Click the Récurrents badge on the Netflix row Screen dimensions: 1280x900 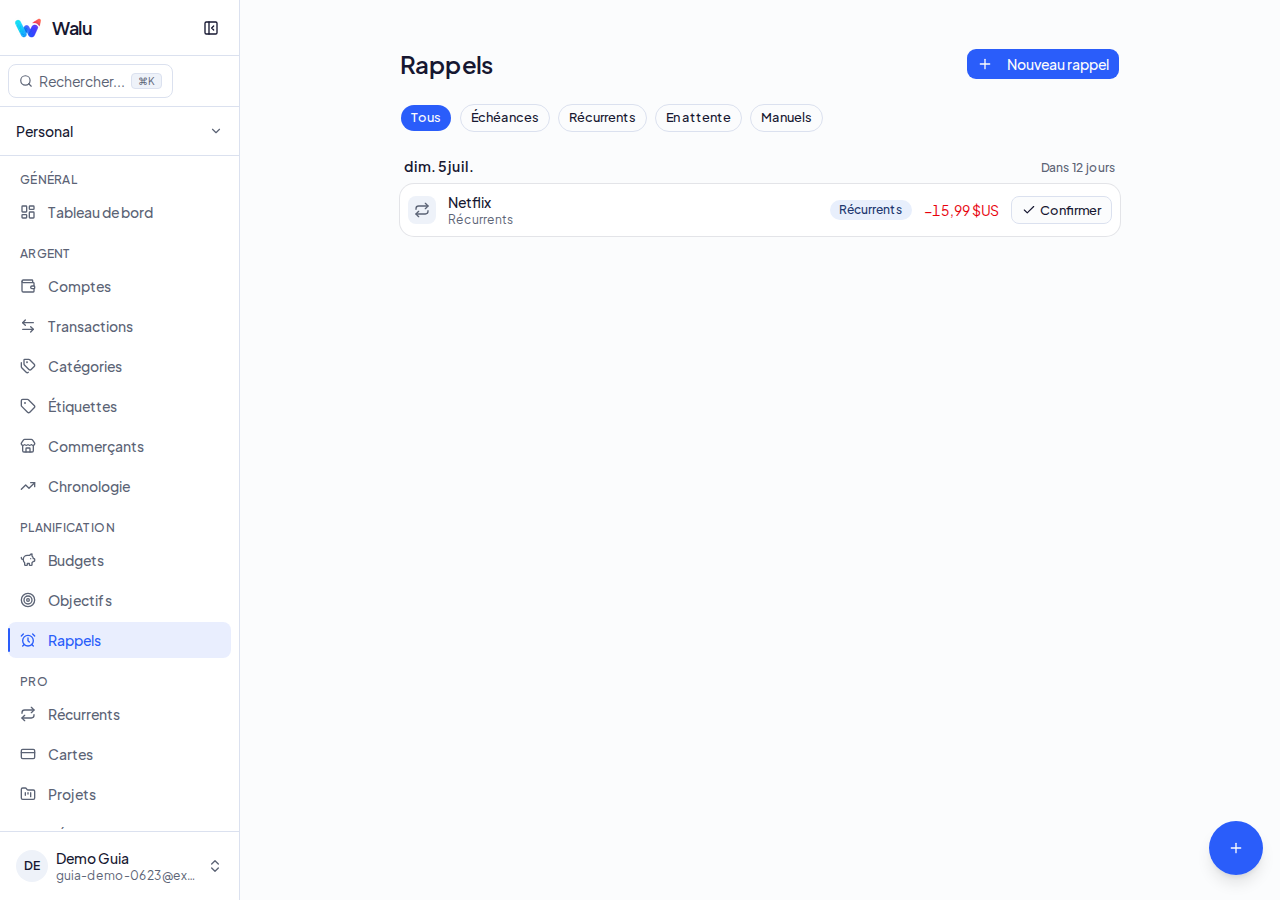pos(870,210)
